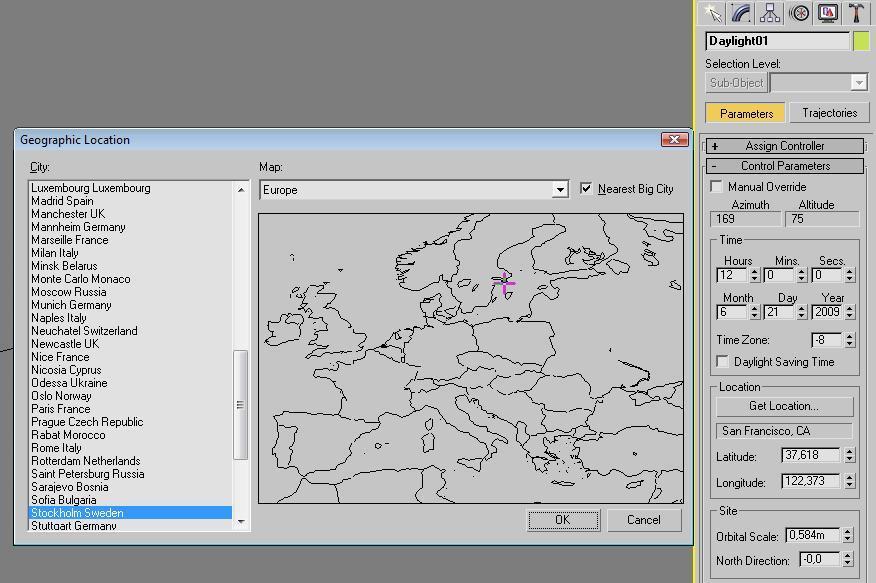Click the magenta location marker on map

504,283
